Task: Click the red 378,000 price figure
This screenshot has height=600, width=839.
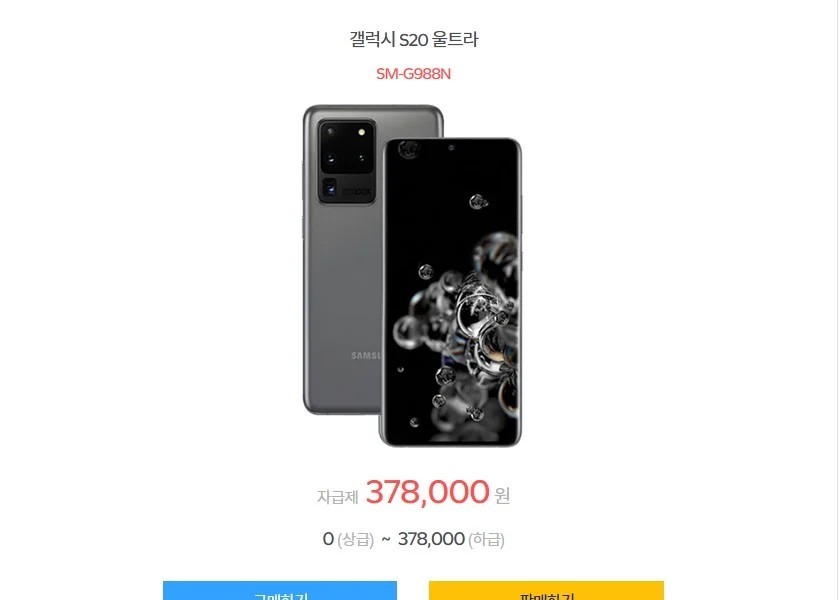Action: click(427, 491)
